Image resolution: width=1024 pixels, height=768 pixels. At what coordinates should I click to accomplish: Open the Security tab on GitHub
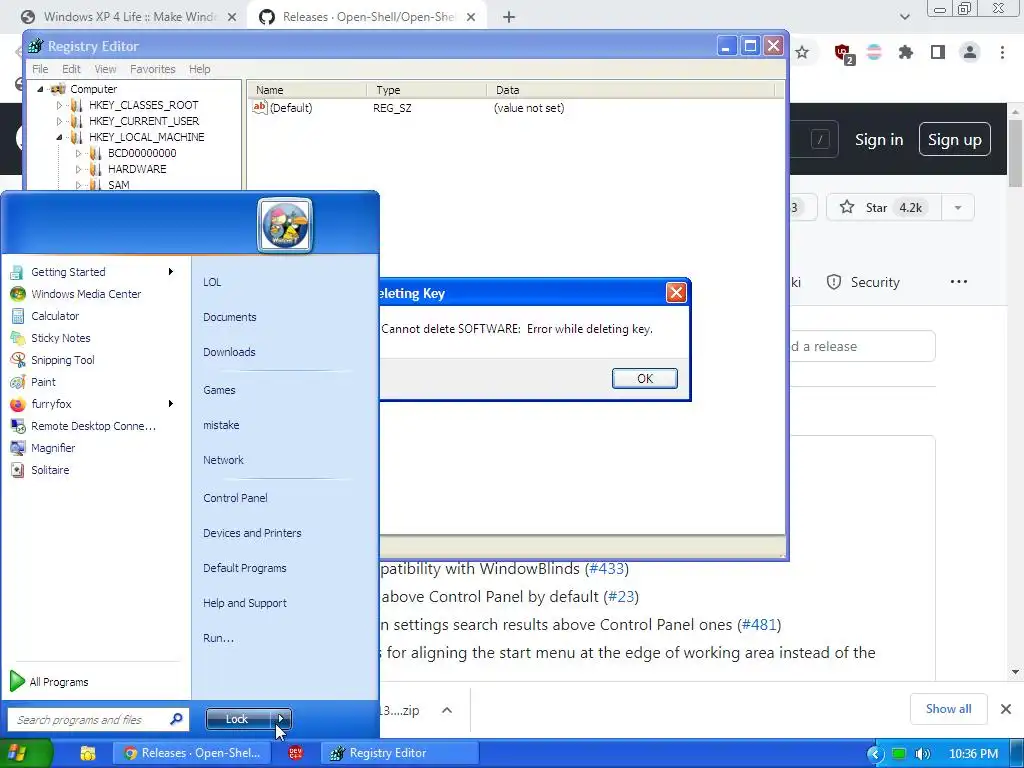(863, 282)
